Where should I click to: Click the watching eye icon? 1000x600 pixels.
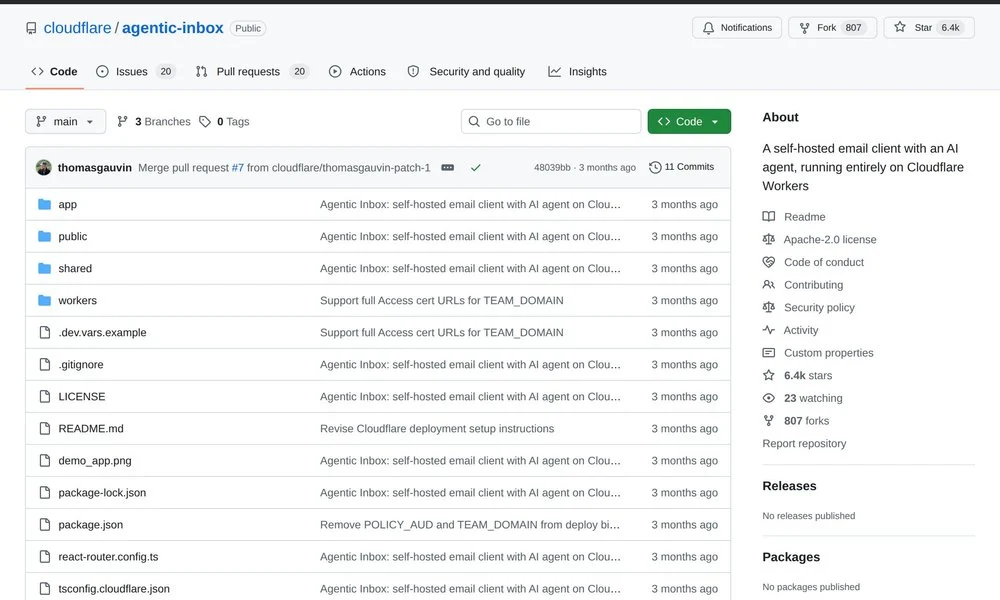tap(768, 398)
